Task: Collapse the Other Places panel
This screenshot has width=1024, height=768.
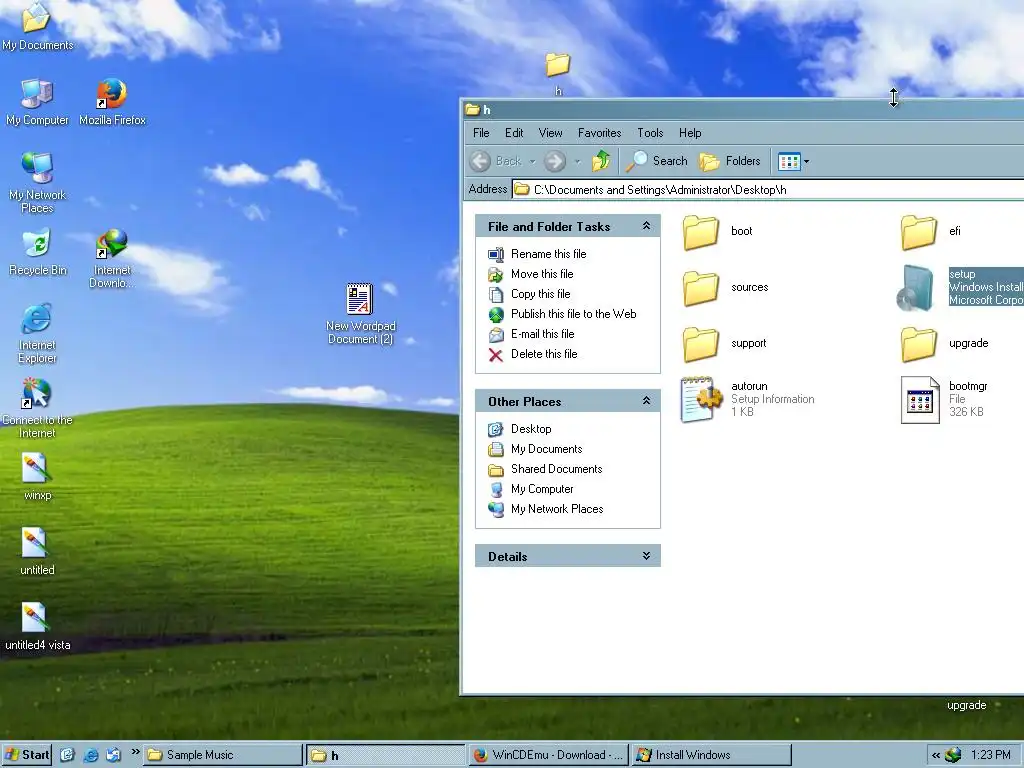Action: click(x=646, y=400)
